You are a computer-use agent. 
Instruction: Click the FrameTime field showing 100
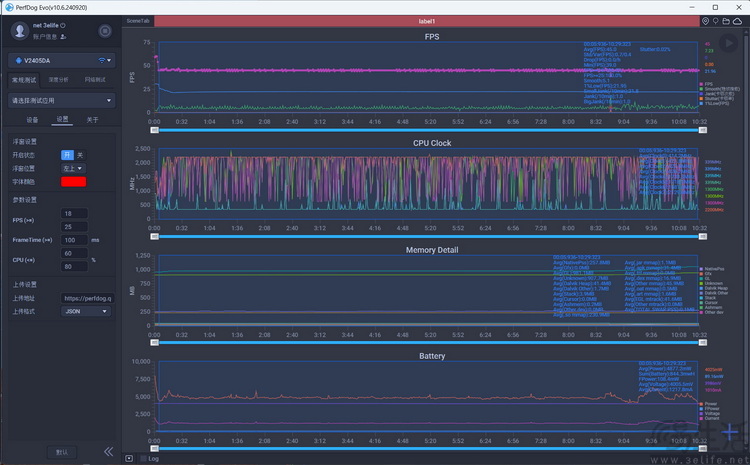pos(74,240)
